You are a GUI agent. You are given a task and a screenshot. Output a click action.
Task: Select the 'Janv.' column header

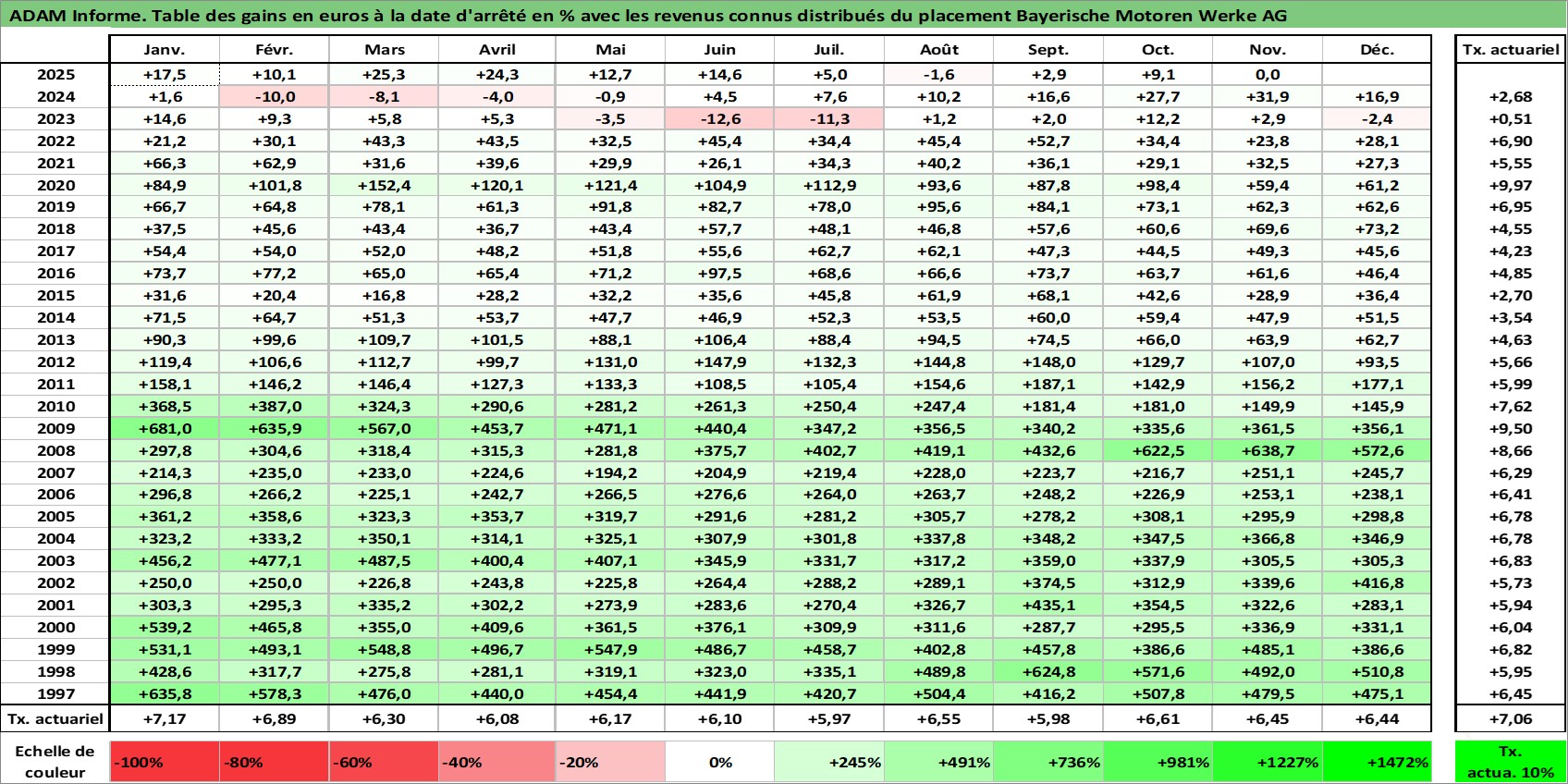(x=165, y=50)
